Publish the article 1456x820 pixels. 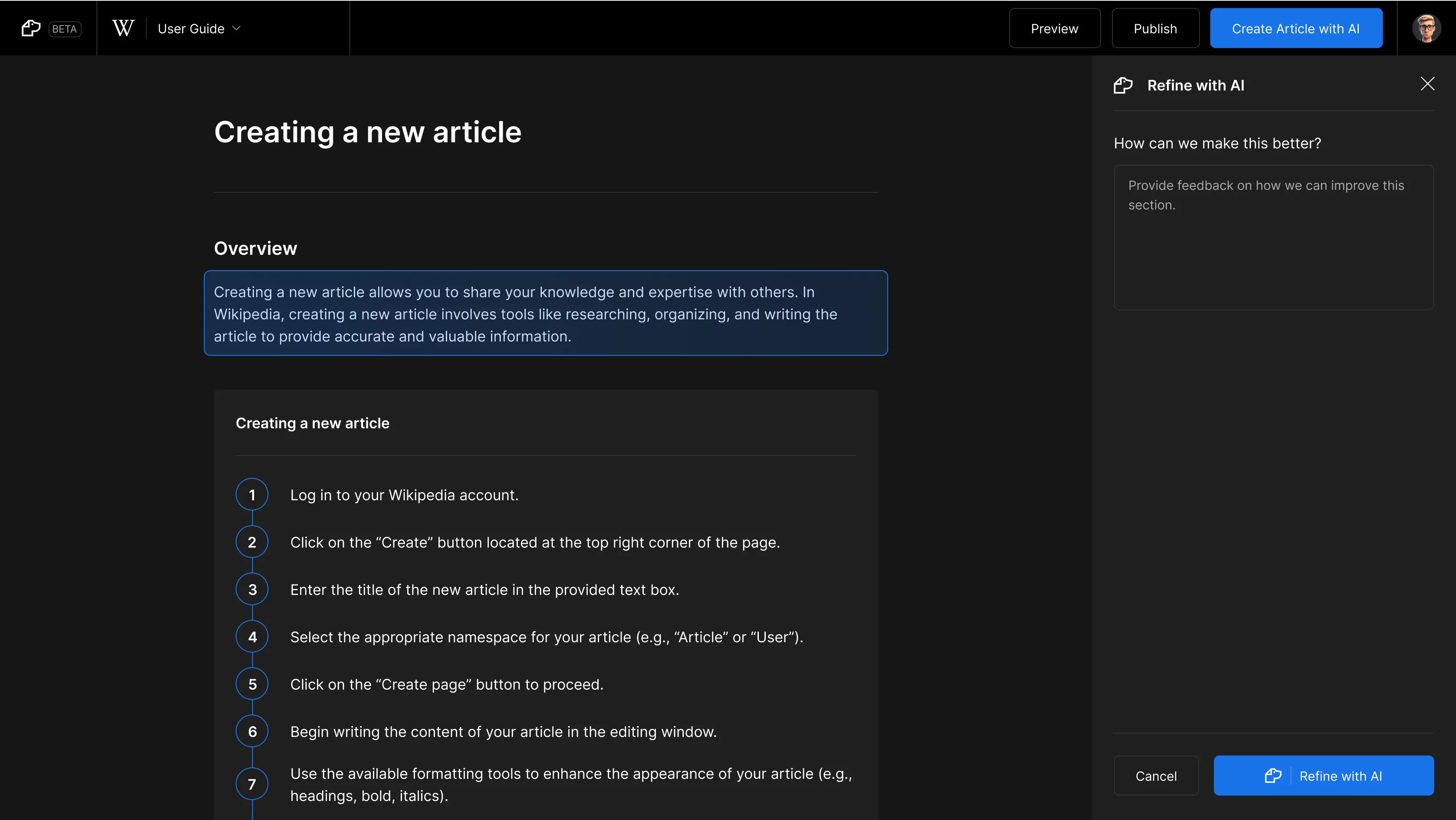pos(1155,28)
